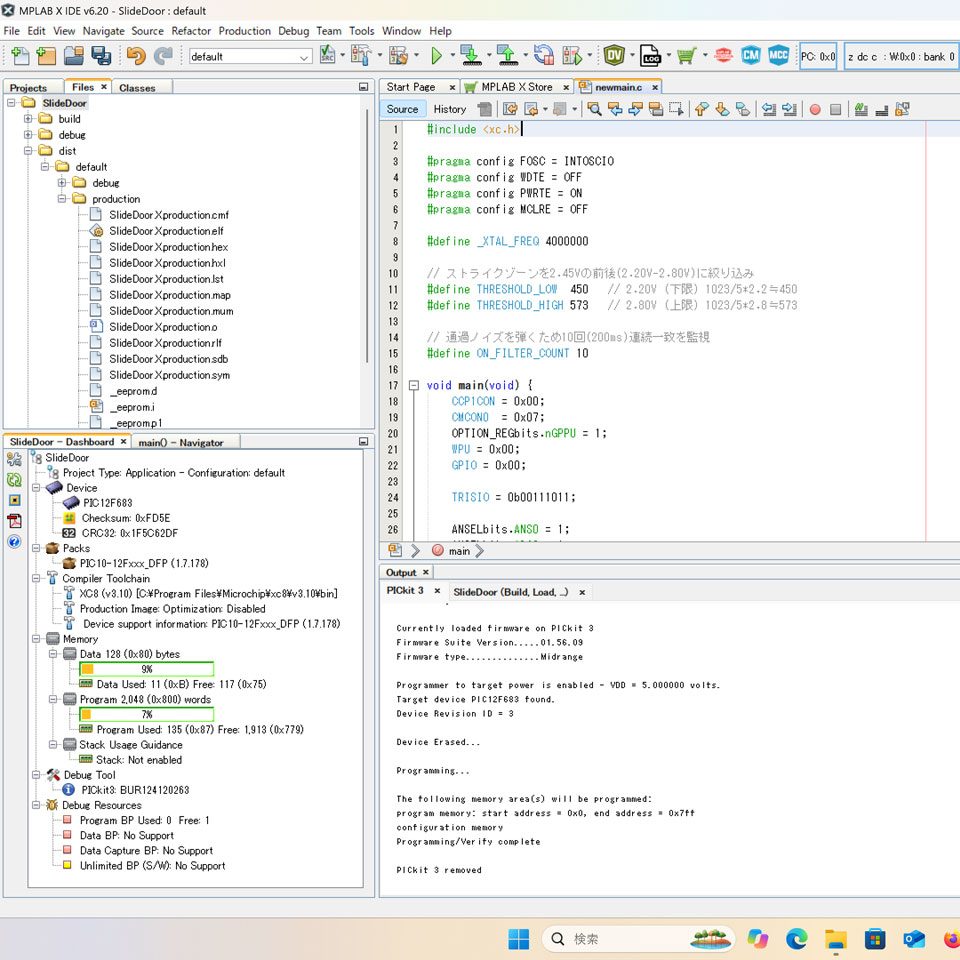Save all files with the Save All icon
This screenshot has height=960, width=960.
(101, 56)
